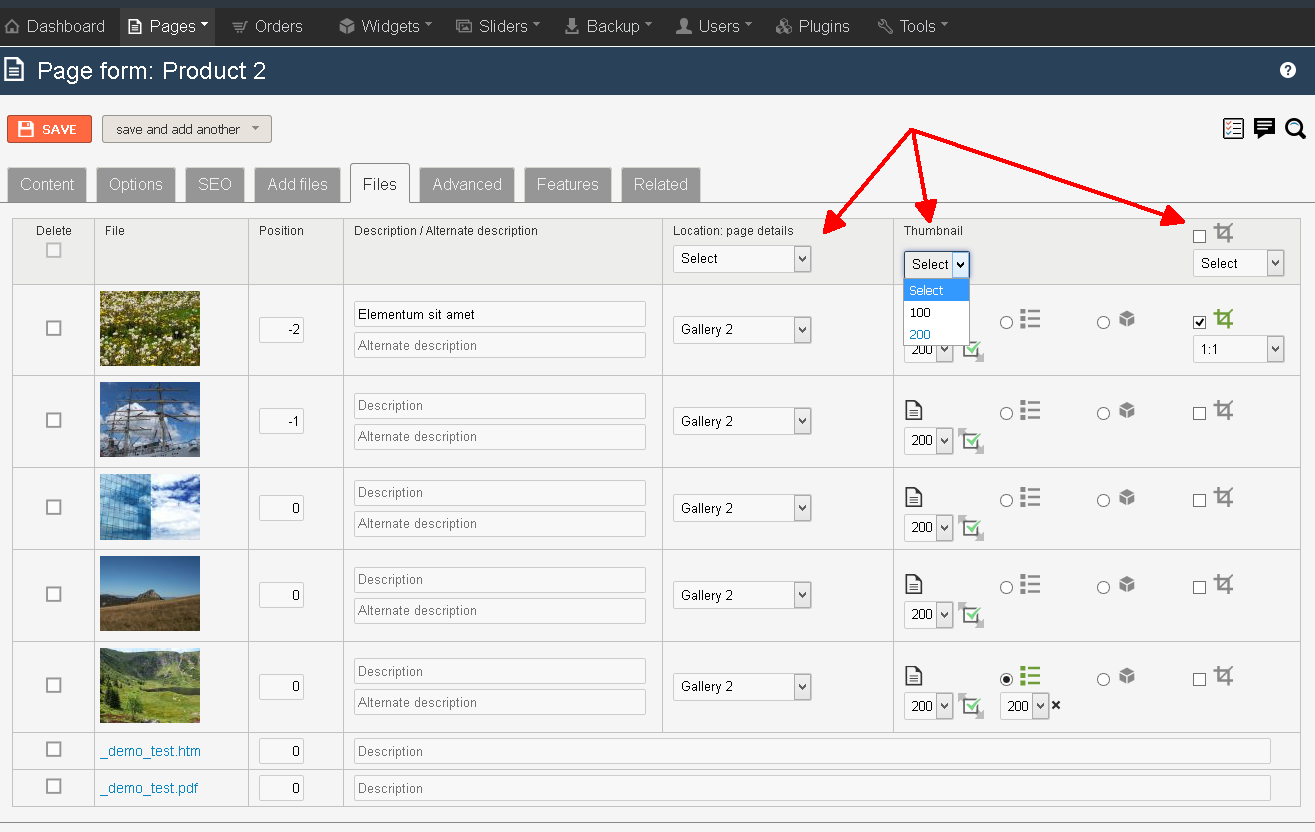Click the Alternate description field in the flowers row
The height and width of the screenshot is (832, 1315).
[x=500, y=345]
